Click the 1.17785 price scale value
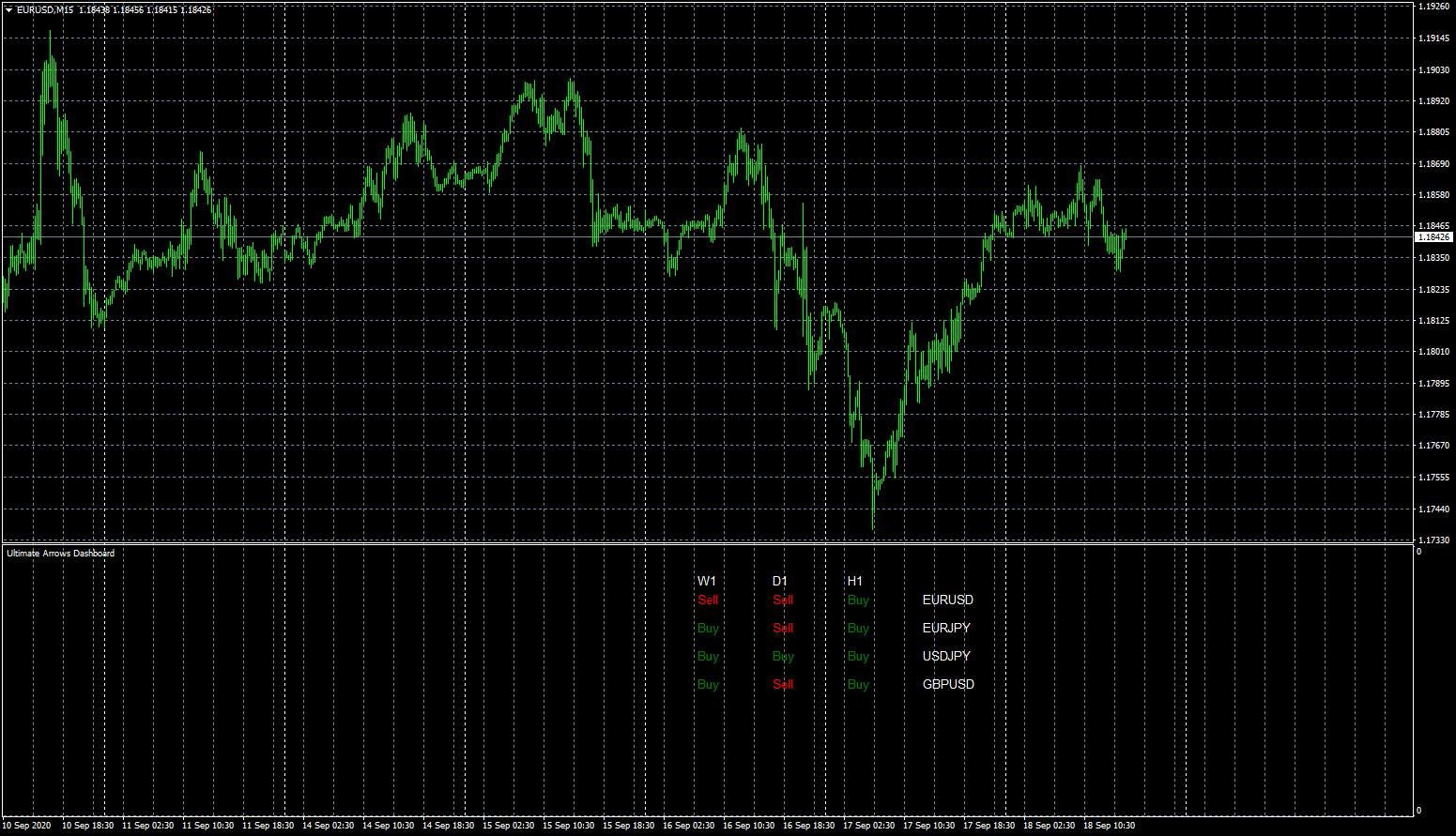The width and height of the screenshot is (1456, 836). 1433,415
